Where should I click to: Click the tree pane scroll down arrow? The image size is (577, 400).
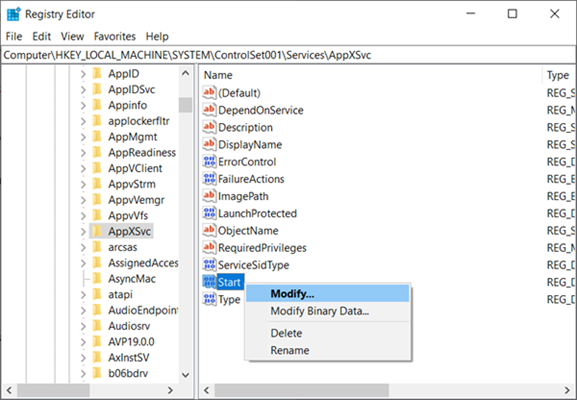[x=185, y=375]
